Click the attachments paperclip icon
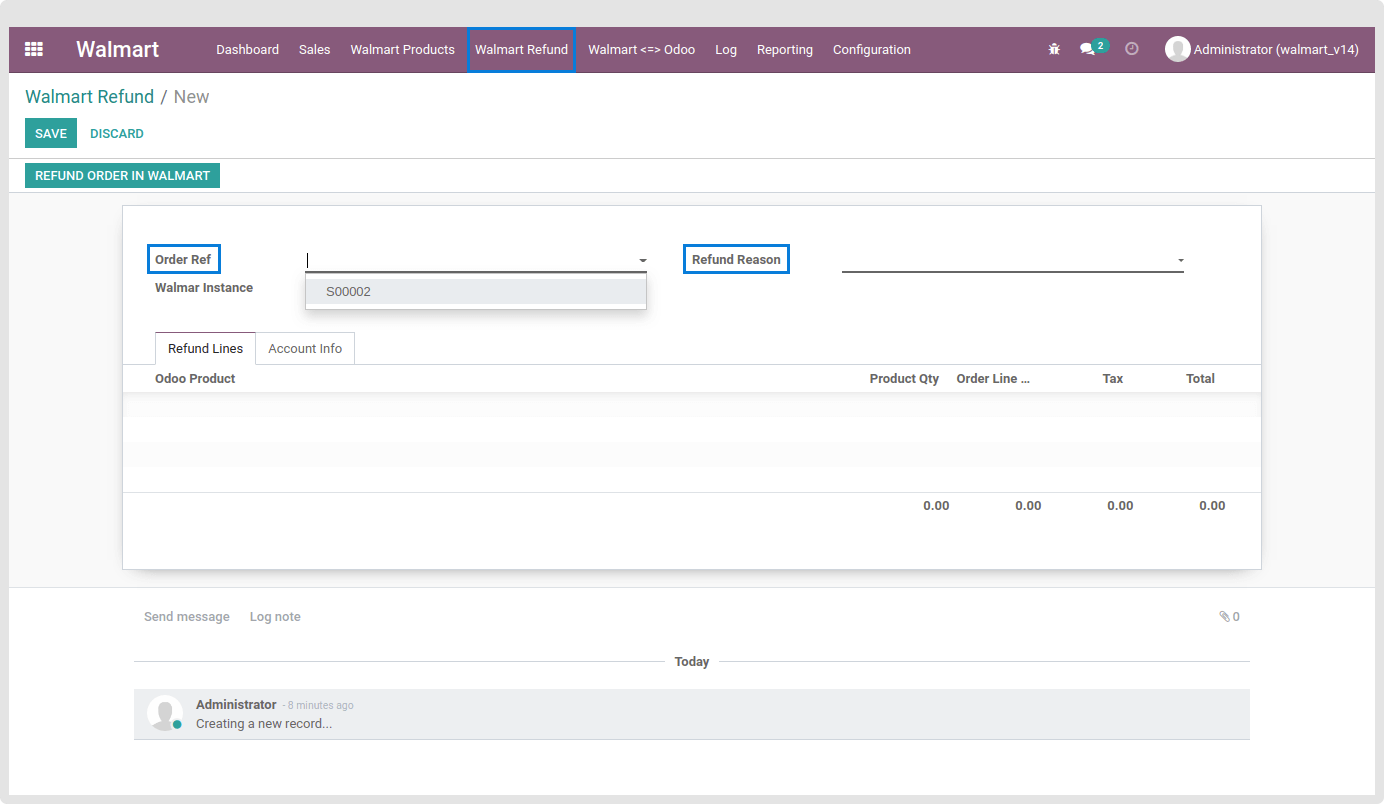The image size is (1384, 804). coord(1224,617)
